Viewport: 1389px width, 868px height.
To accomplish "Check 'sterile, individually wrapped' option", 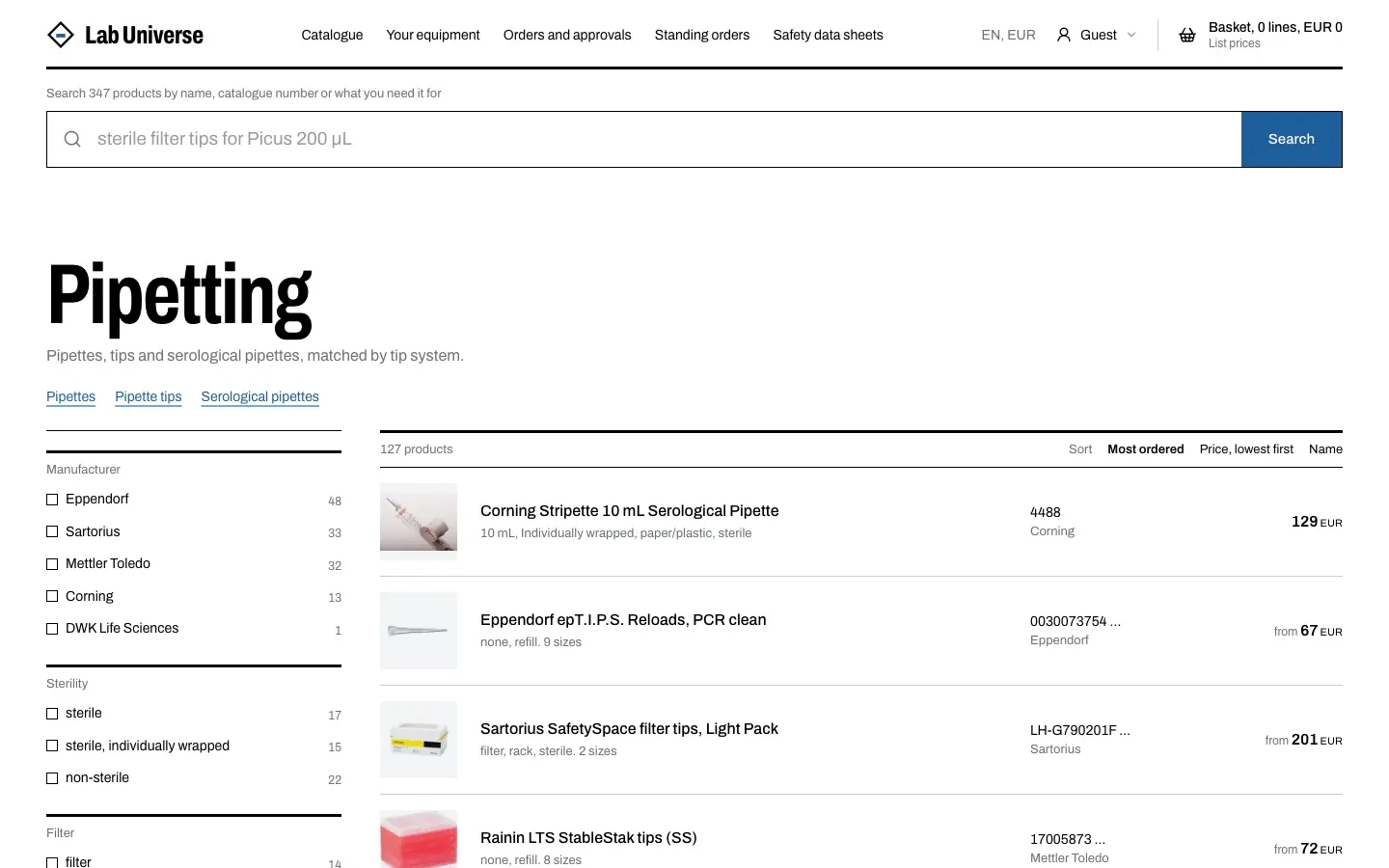I will 52,746.
